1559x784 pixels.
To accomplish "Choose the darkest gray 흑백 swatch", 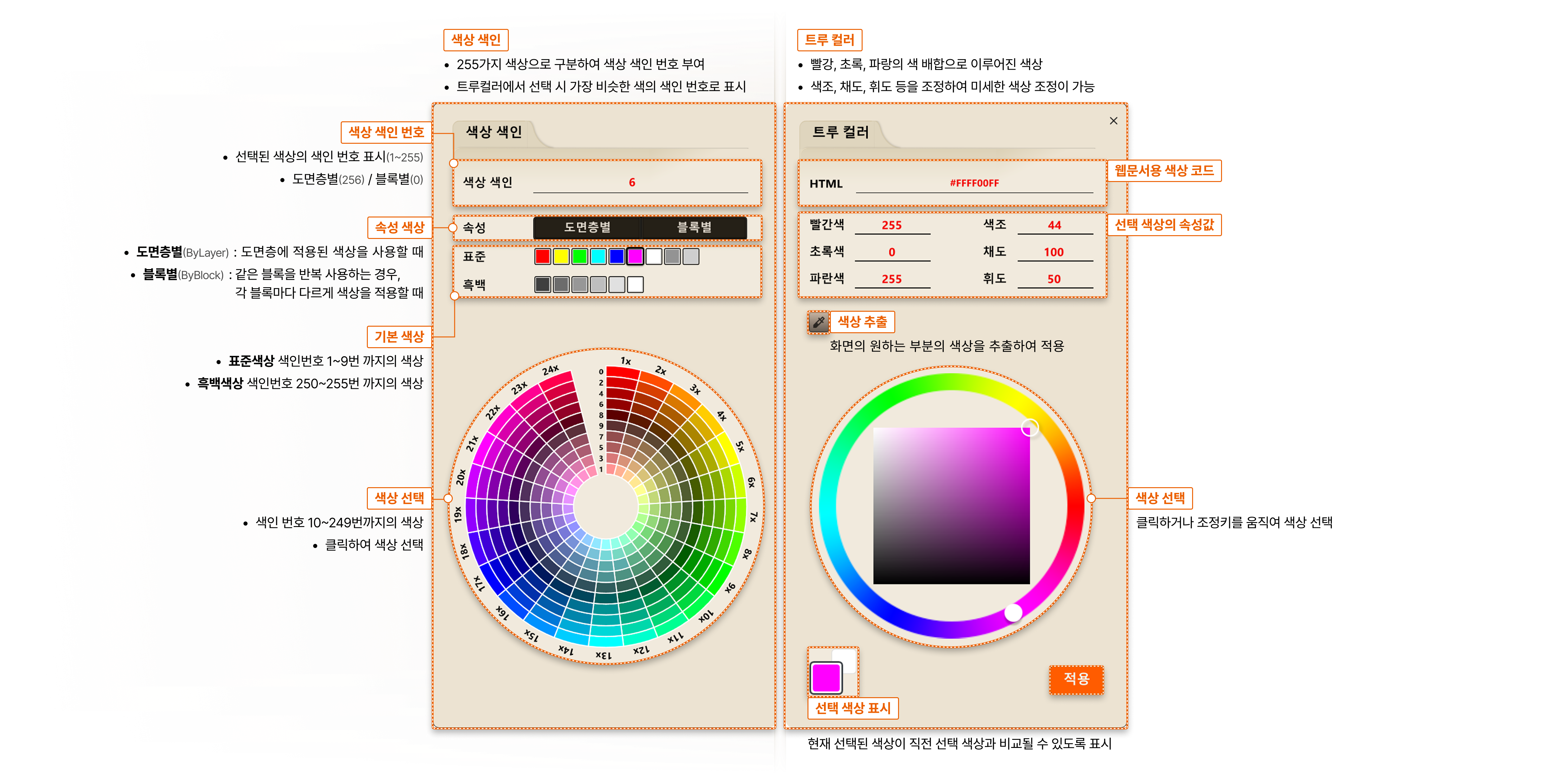I will pos(542,284).
